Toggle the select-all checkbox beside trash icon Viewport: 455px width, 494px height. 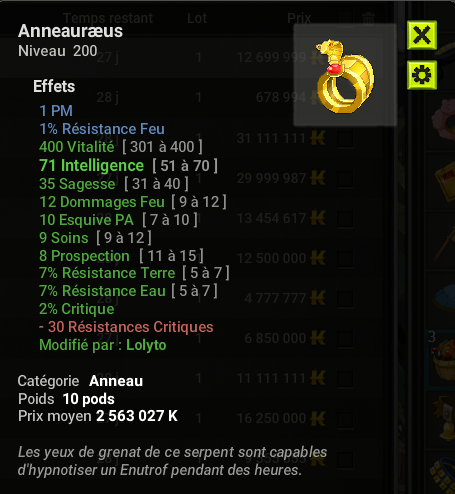[x=345, y=18]
